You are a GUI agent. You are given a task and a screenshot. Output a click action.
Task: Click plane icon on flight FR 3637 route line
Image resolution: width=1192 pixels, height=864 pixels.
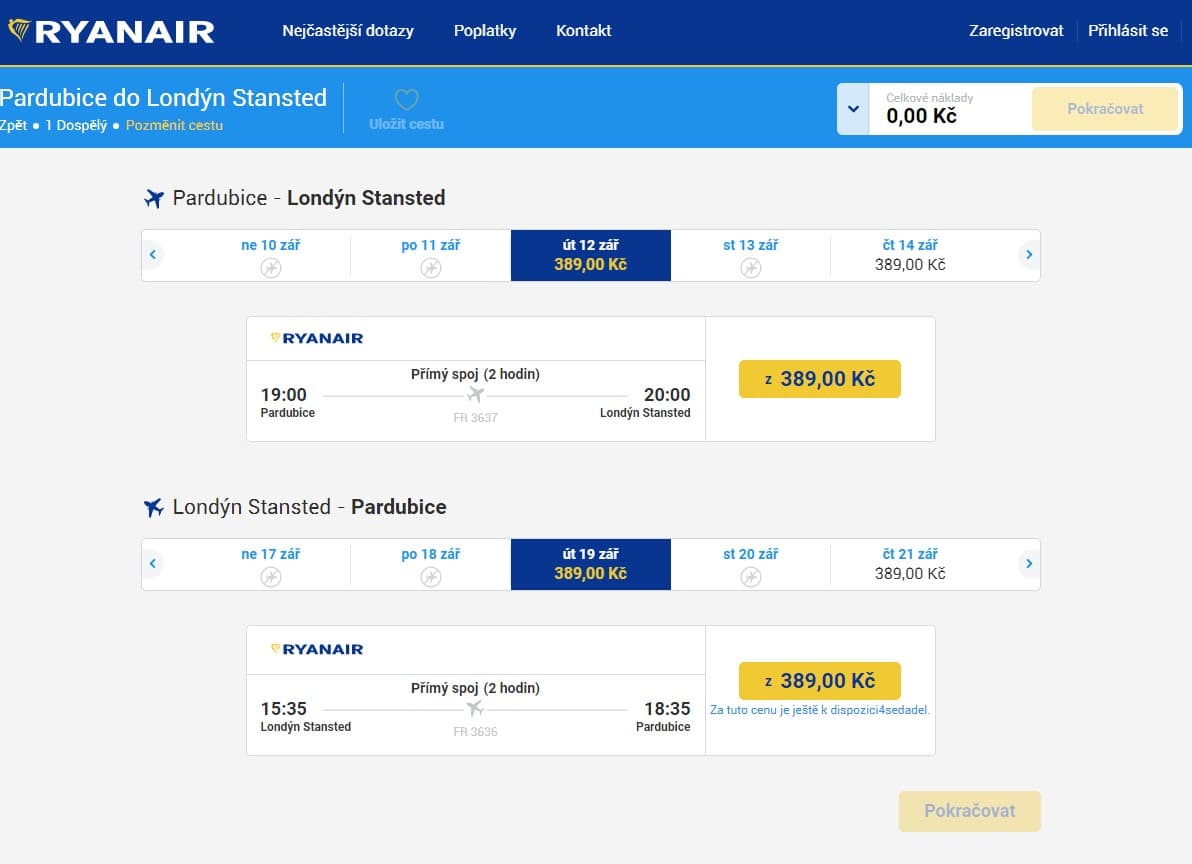tap(476, 394)
